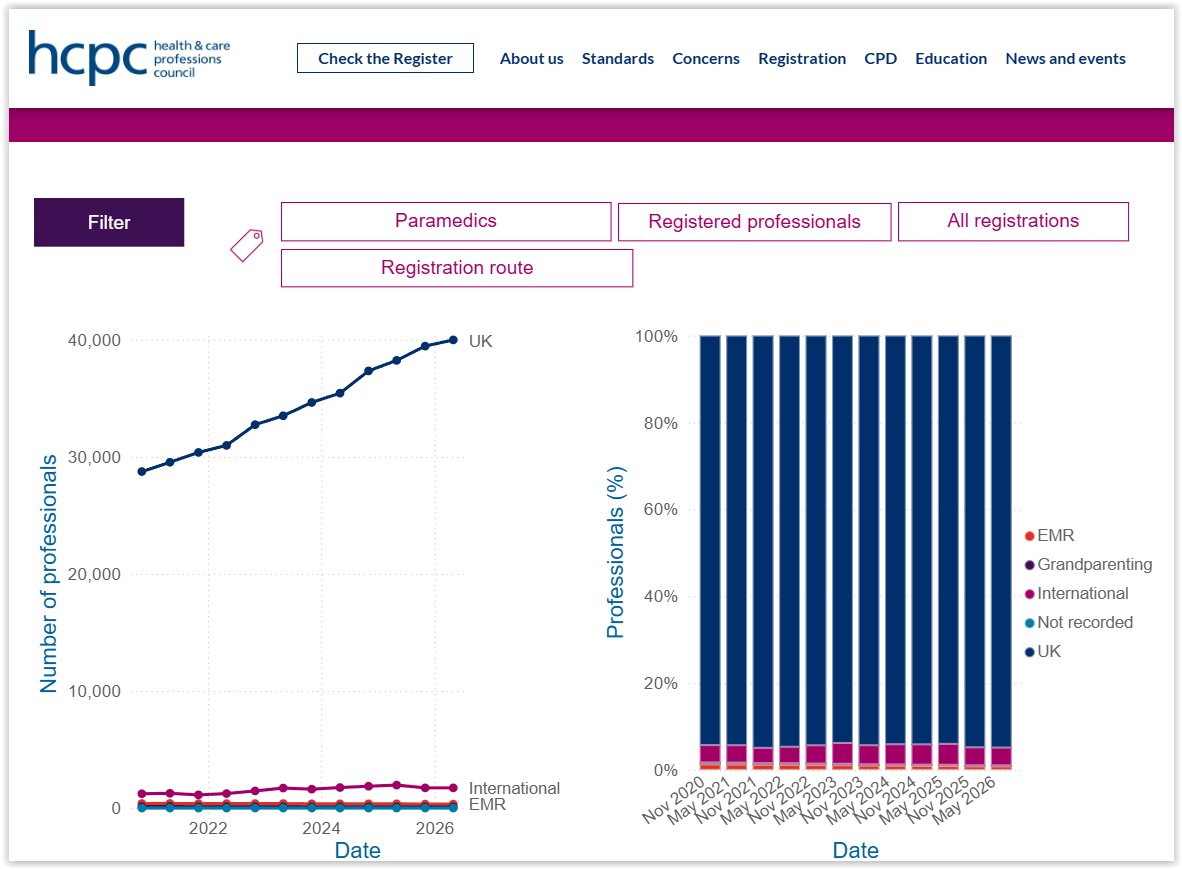Visit News and events

(1065, 59)
